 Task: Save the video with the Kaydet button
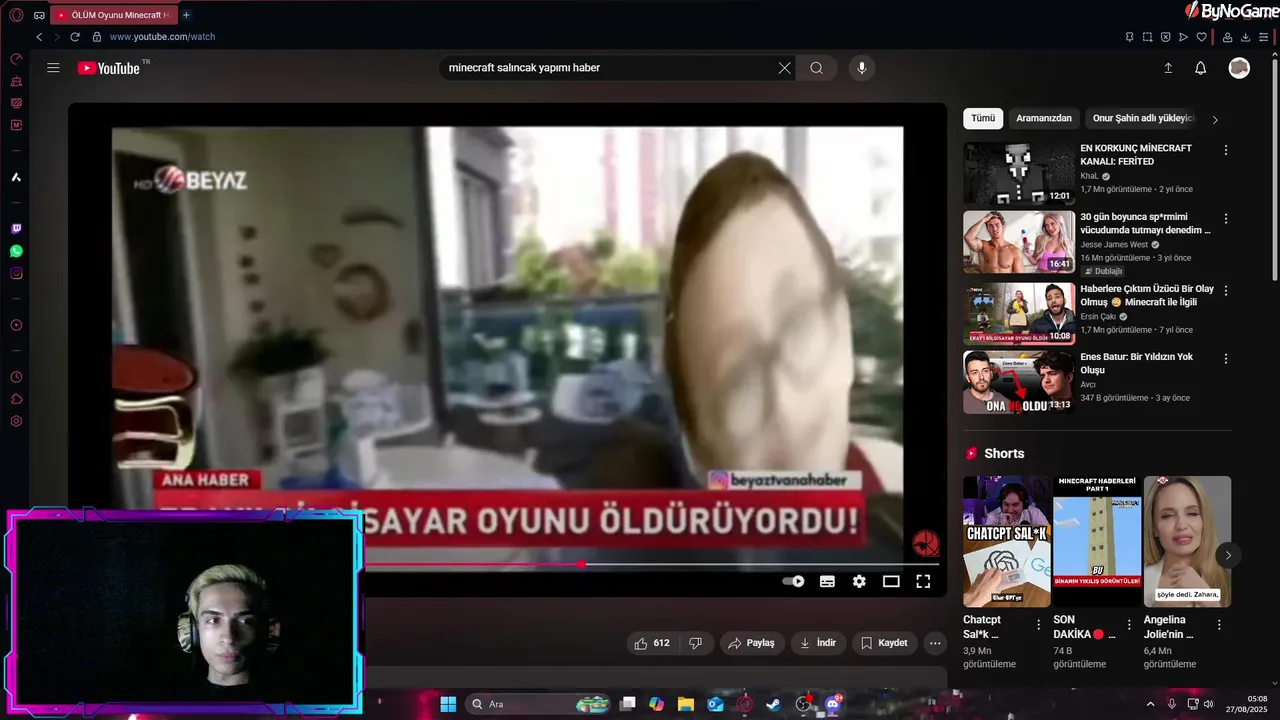click(884, 643)
